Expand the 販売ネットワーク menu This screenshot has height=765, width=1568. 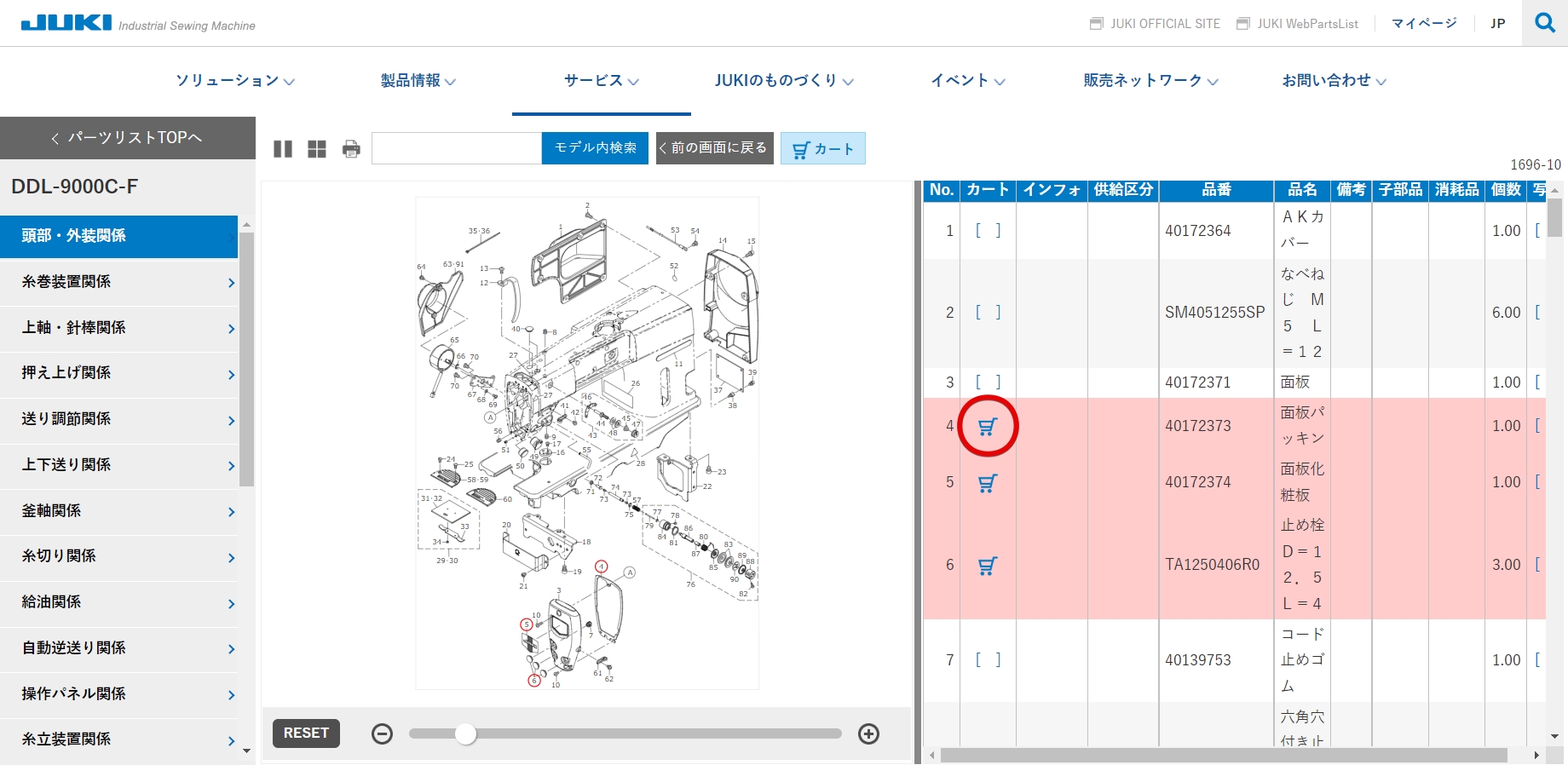tap(1151, 81)
